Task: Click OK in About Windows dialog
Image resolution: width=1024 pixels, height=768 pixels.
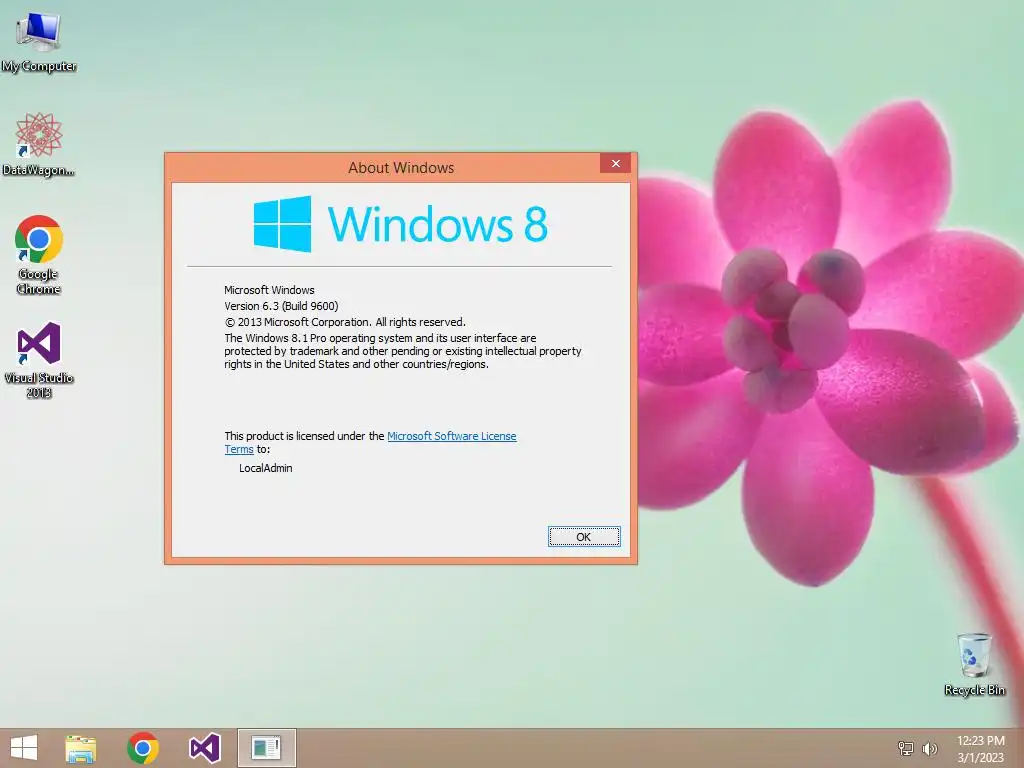Action: click(x=584, y=537)
